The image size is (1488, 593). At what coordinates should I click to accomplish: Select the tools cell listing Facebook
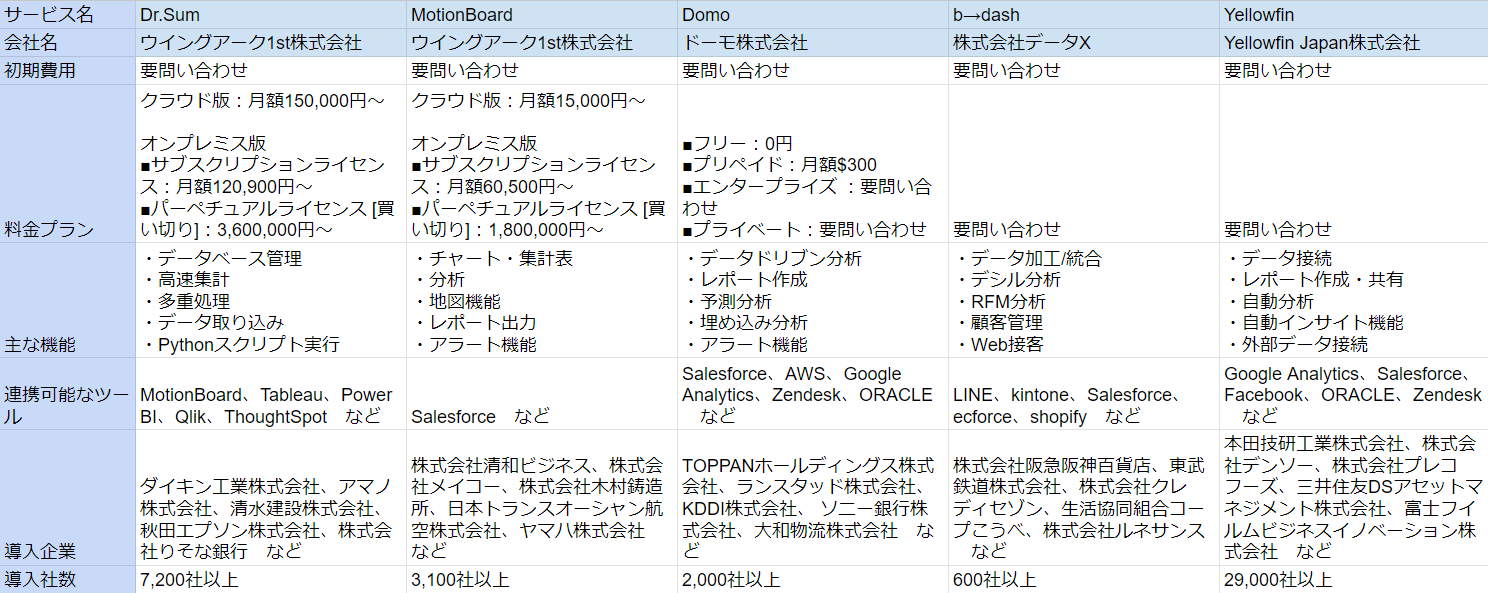click(1354, 394)
